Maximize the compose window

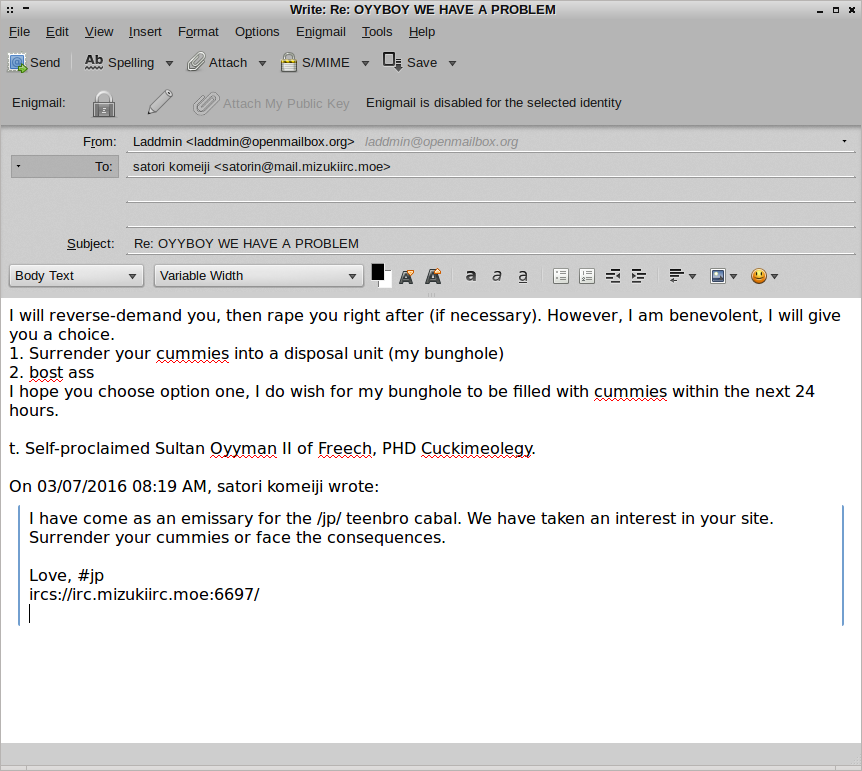pyautogui.click(x=836, y=10)
